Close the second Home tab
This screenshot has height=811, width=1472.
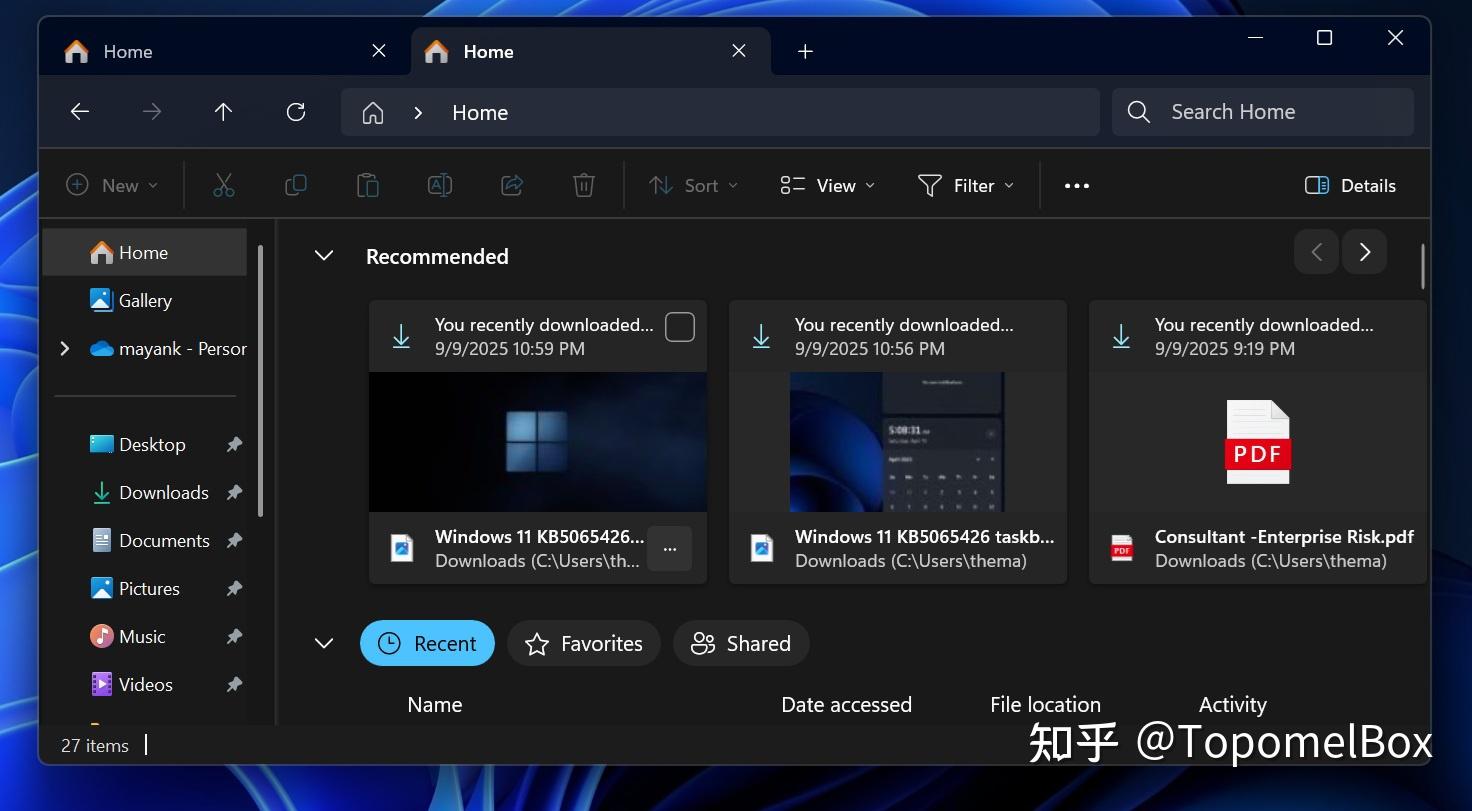tap(739, 51)
